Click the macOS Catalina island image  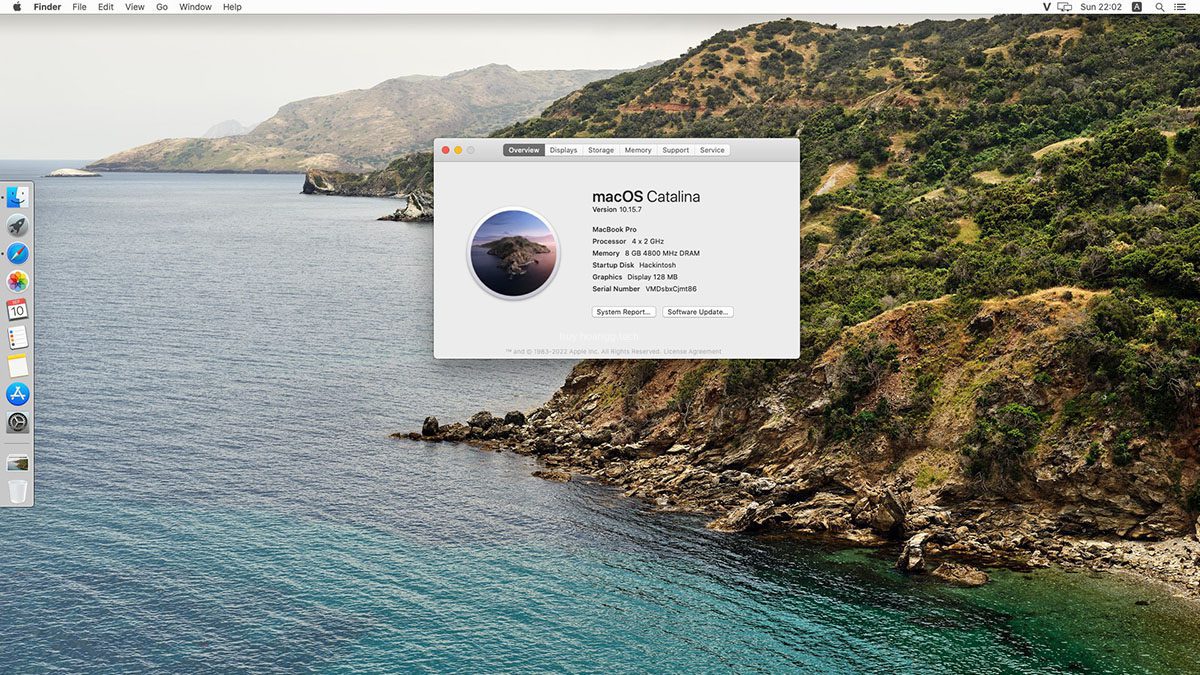pos(512,253)
